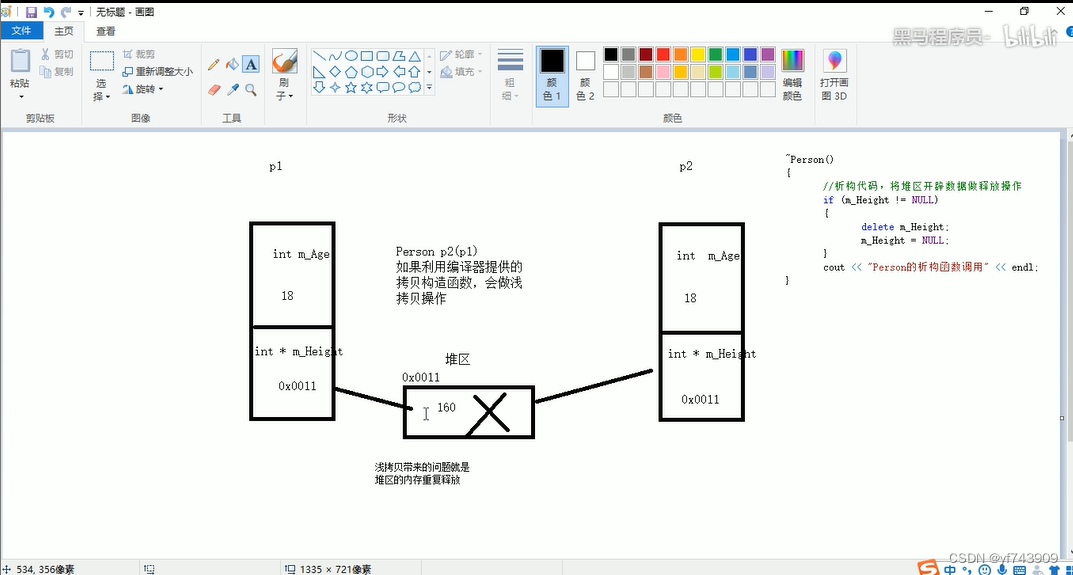
Task: Select the Color picker eyedropper tool
Action: [x=232, y=89]
